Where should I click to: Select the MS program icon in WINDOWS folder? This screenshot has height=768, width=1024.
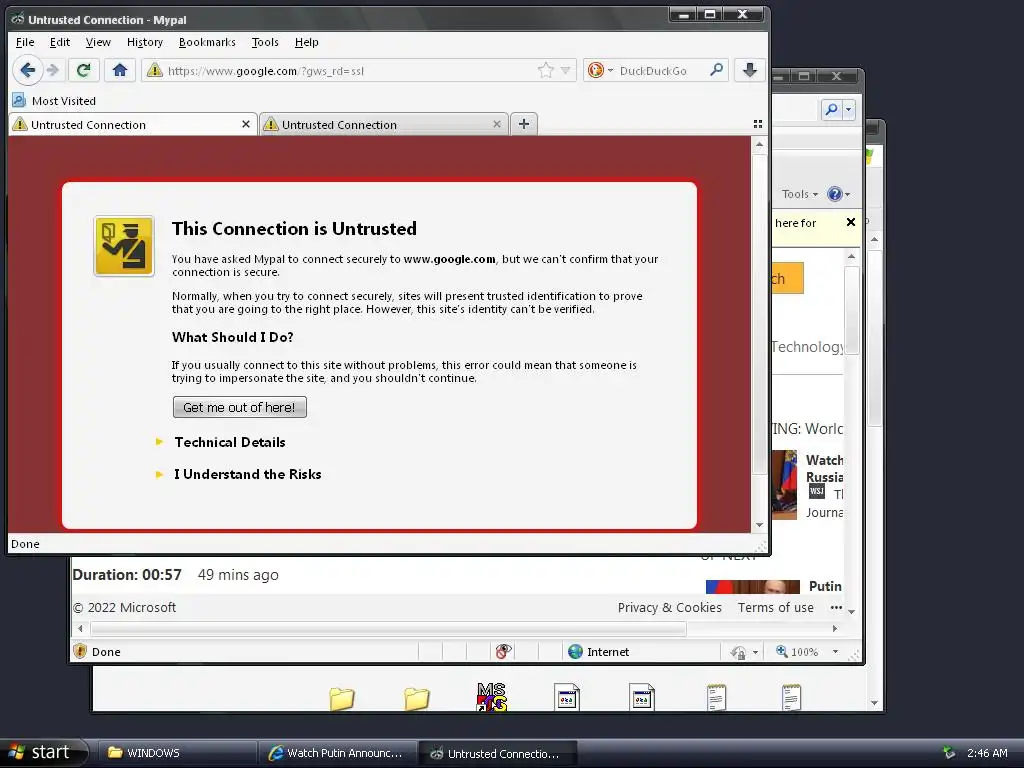point(492,697)
